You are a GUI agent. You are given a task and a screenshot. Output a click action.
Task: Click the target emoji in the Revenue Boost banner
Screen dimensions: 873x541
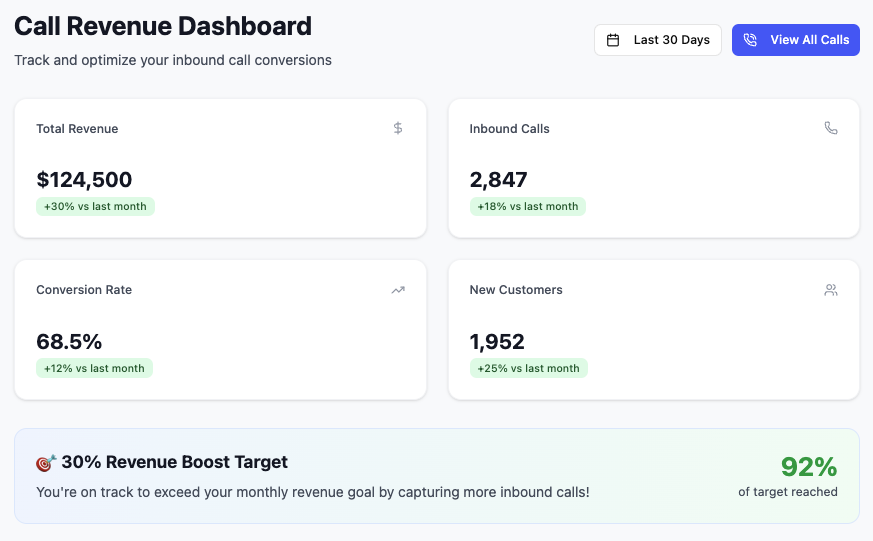tap(46, 463)
